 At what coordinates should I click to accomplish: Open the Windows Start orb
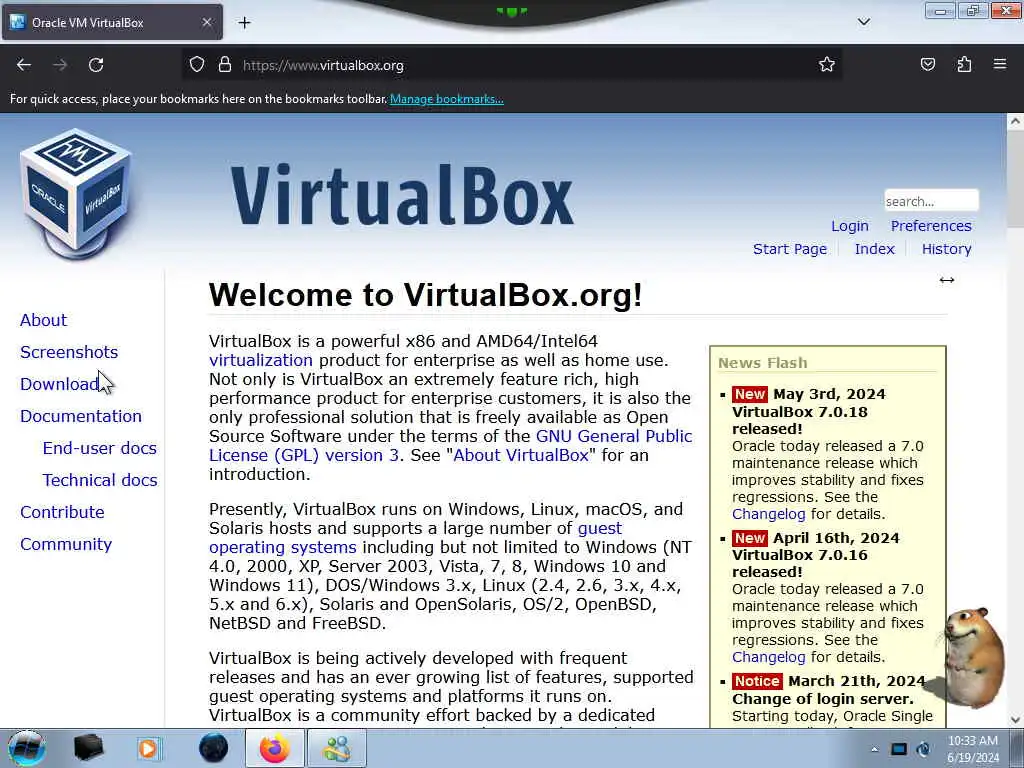click(27, 748)
